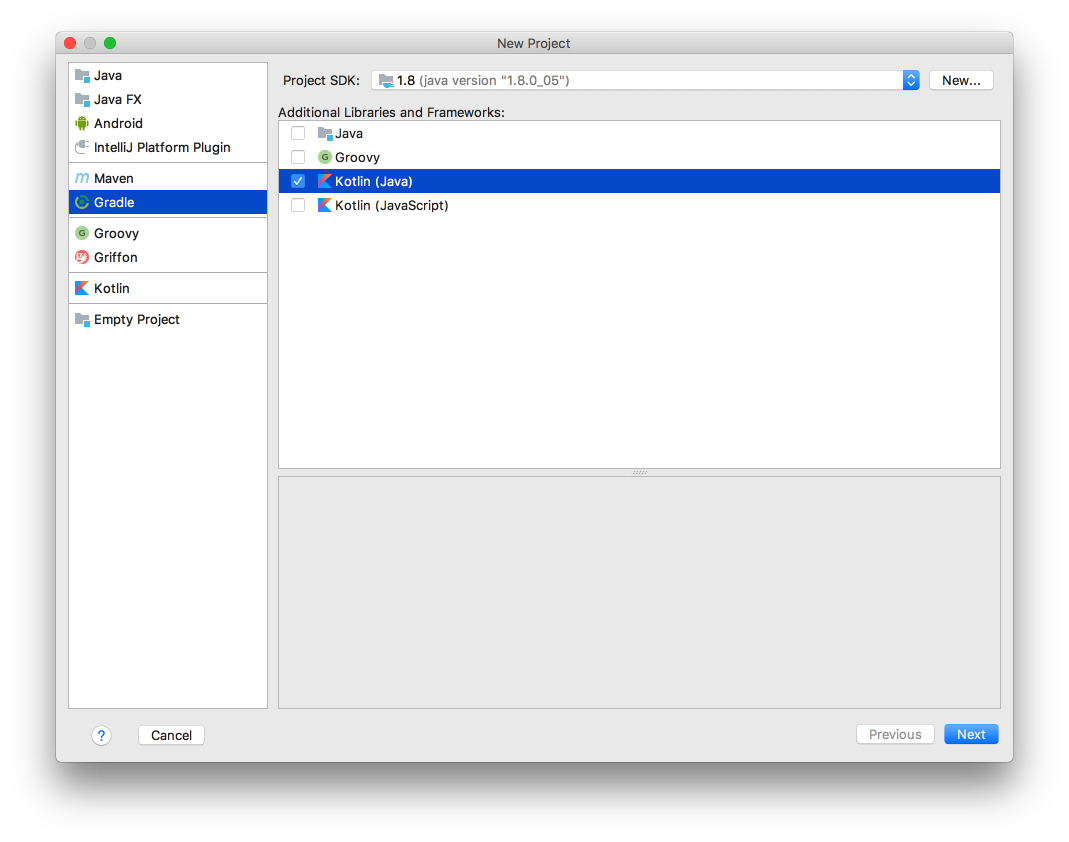Click the Groovy label in frameworks list
The width and height of the screenshot is (1069, 842).
click(357, 157)
